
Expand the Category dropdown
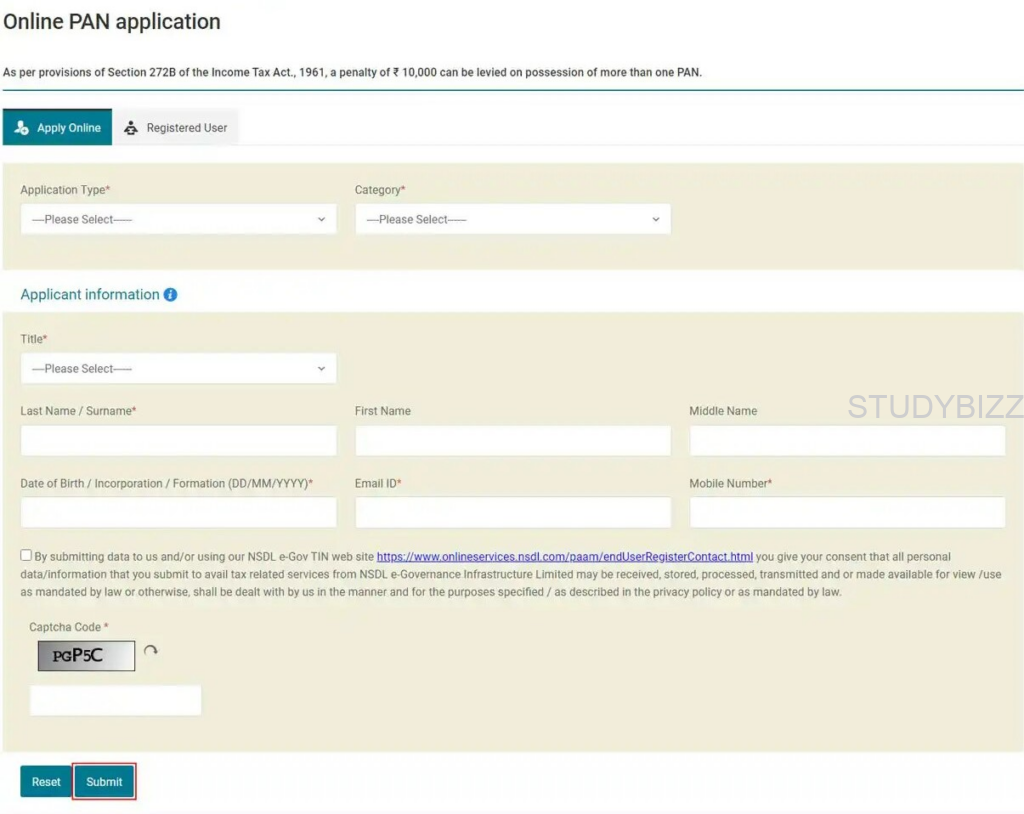(512, 219)
